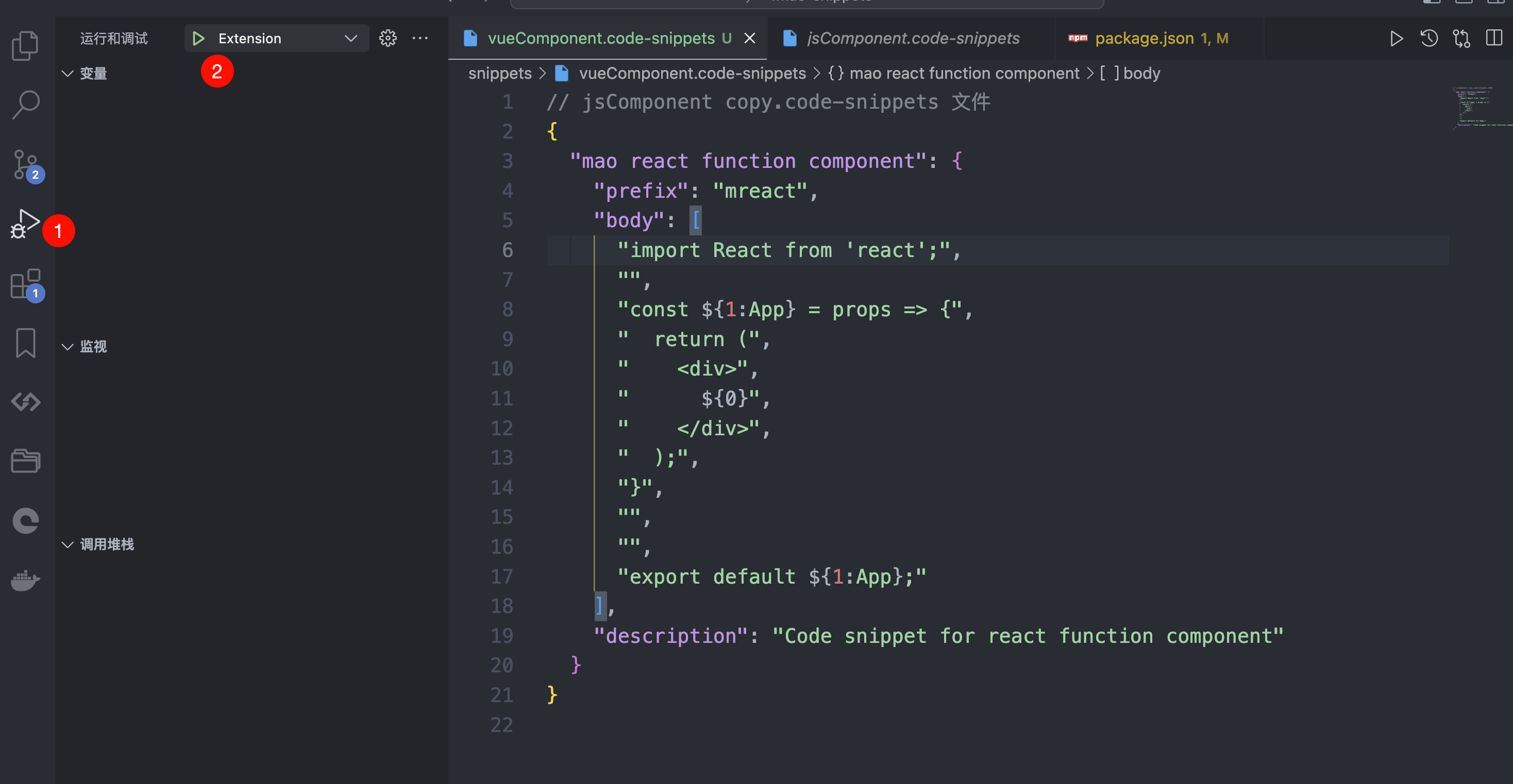
Task: Run the file with the editor play icon
Action: tap(1397, 39)
